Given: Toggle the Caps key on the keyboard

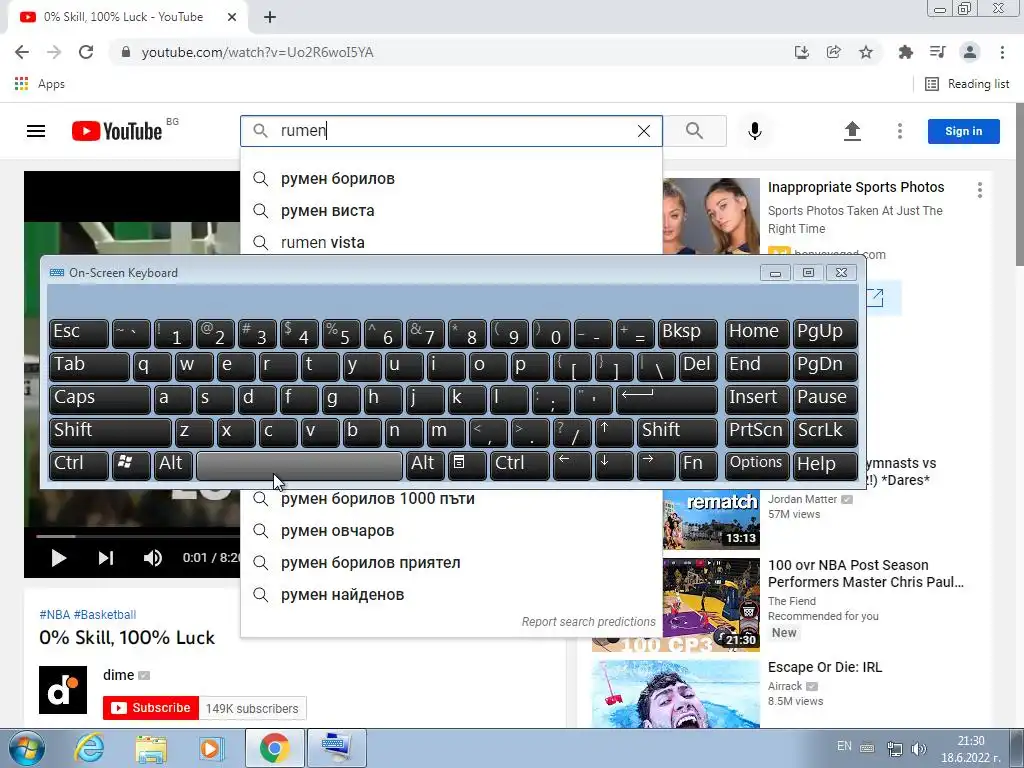Looking at the screenshot, I should coord(99,398).
